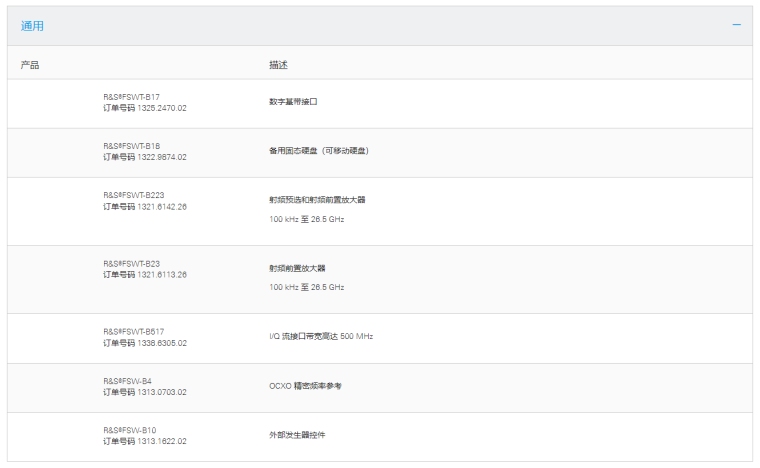Open the R&S®FSWT-B517 product link
Screen dimensions: 760x468
pyautogui.click(x=133, y=332)
